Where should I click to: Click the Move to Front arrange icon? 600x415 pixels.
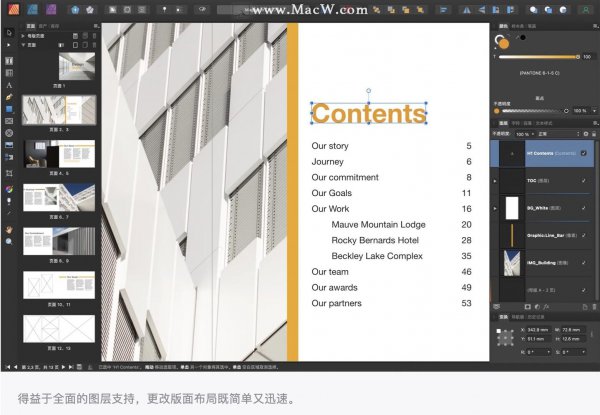point(421,10)
